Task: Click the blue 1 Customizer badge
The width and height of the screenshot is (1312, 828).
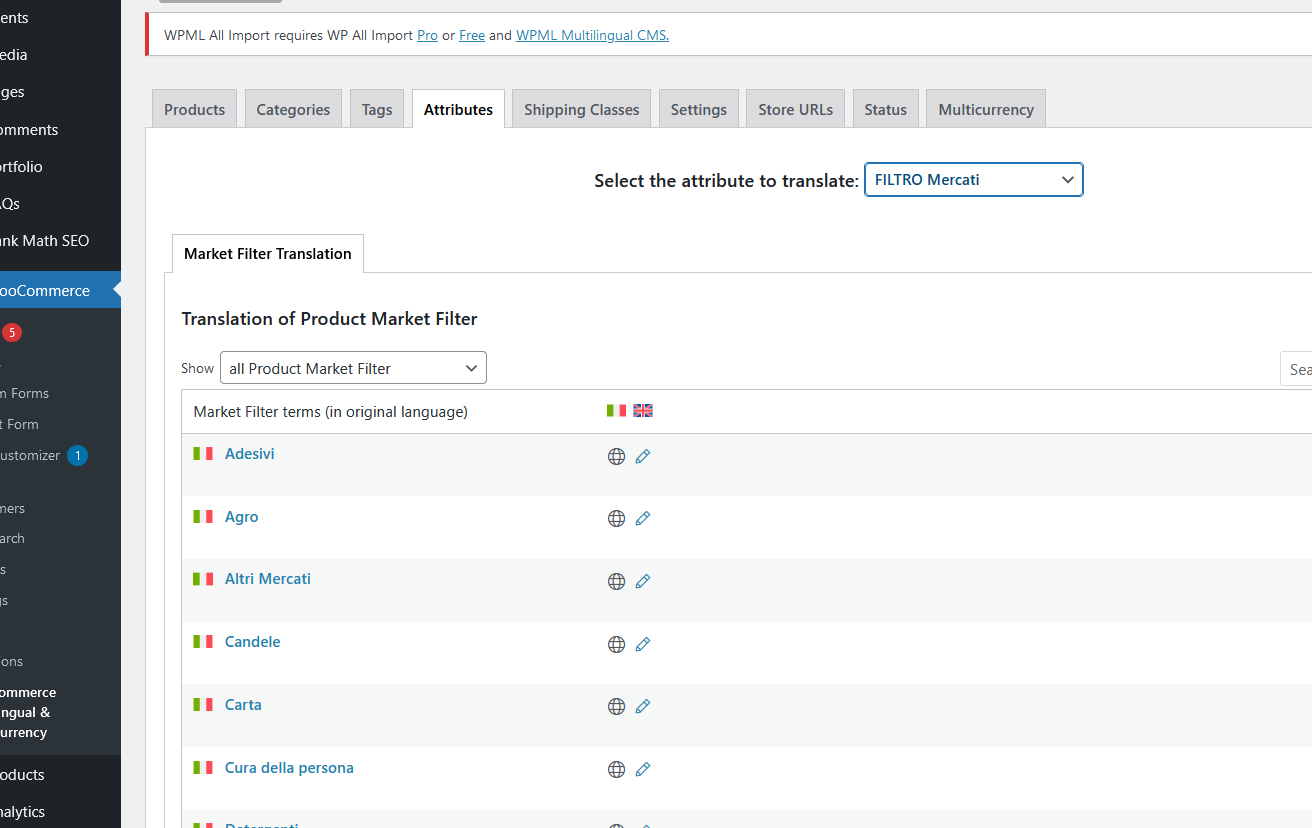Action: pyautogui.click(x=78, y=456)
